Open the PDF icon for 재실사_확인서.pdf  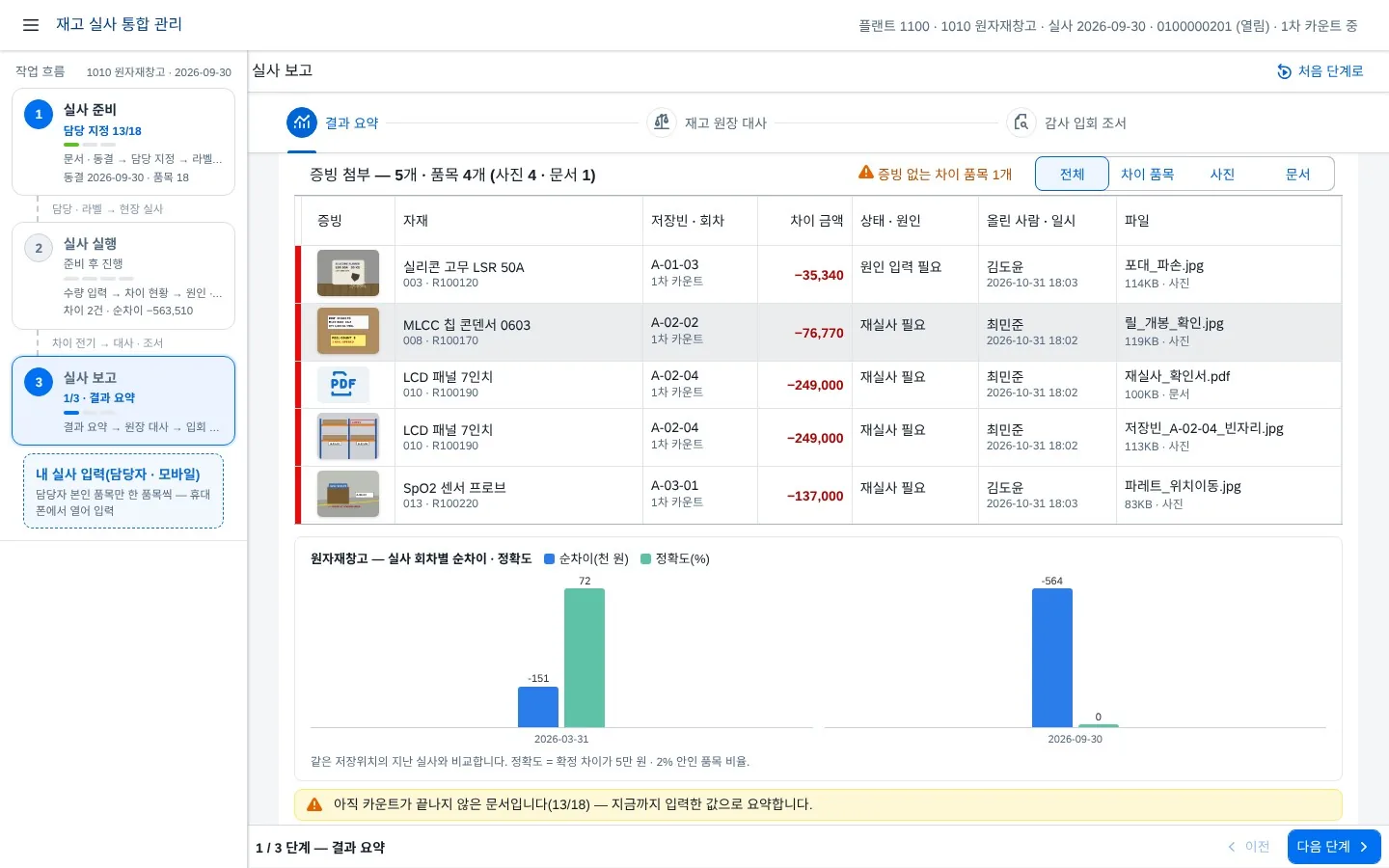pyautogui.click(x=343, y=385)
